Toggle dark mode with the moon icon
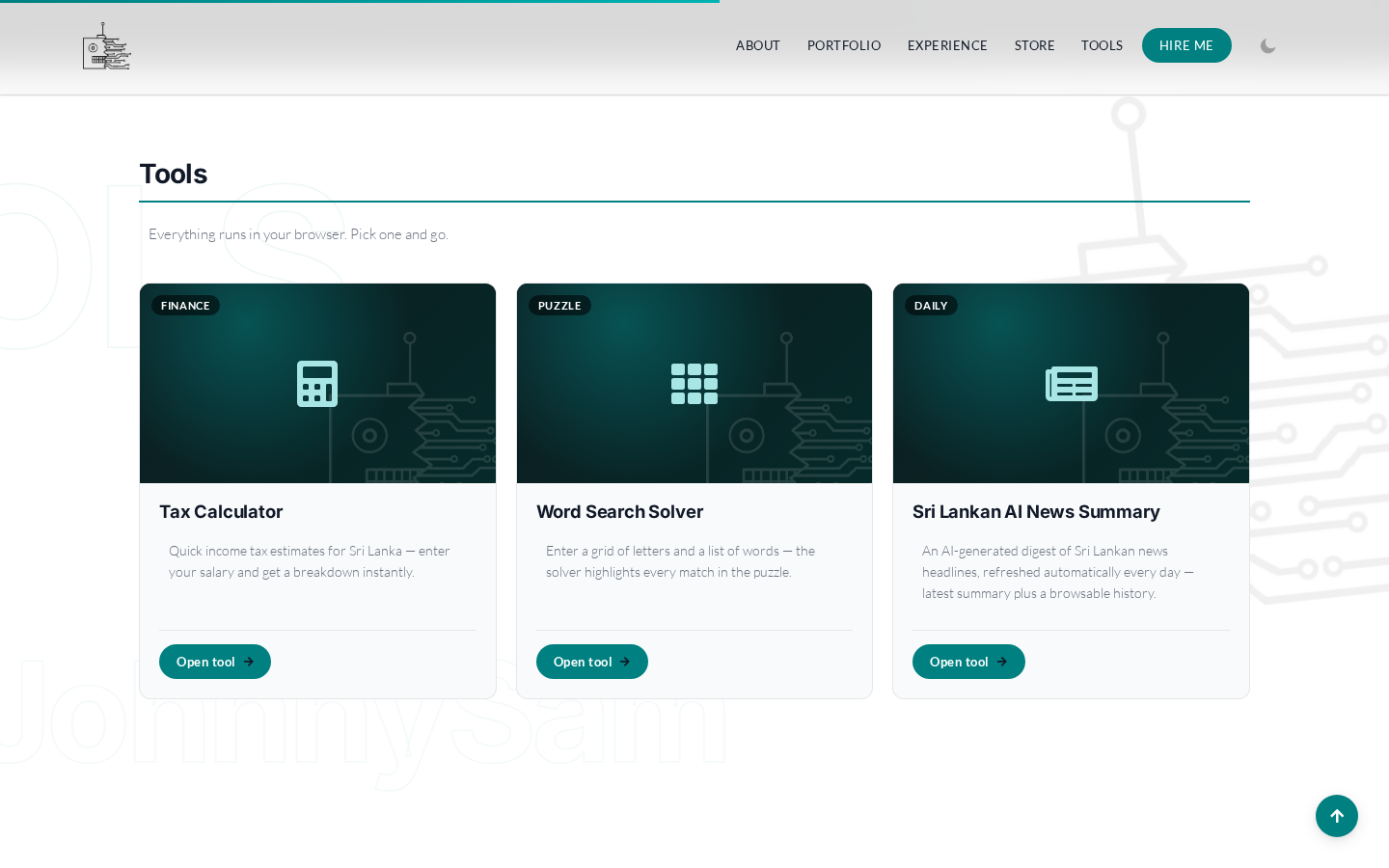 pos(1267,45)
